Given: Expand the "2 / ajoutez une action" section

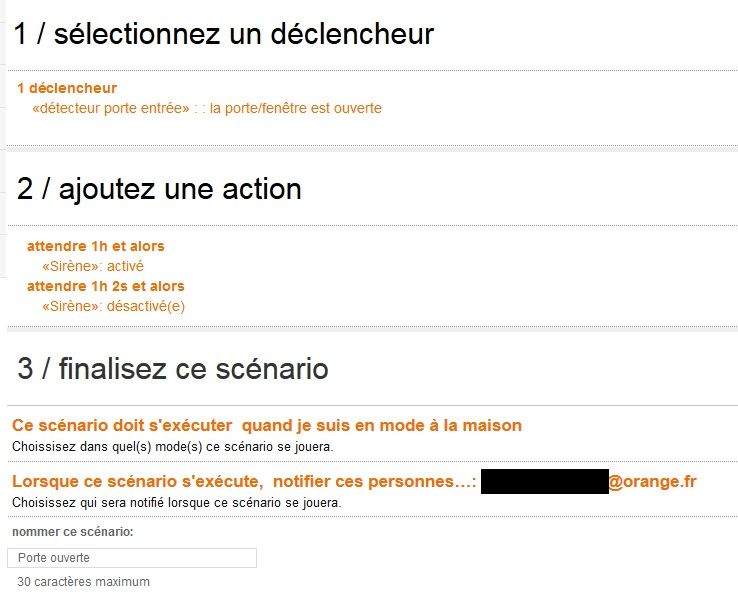Looking at the screenshot, I should point(160,188).
